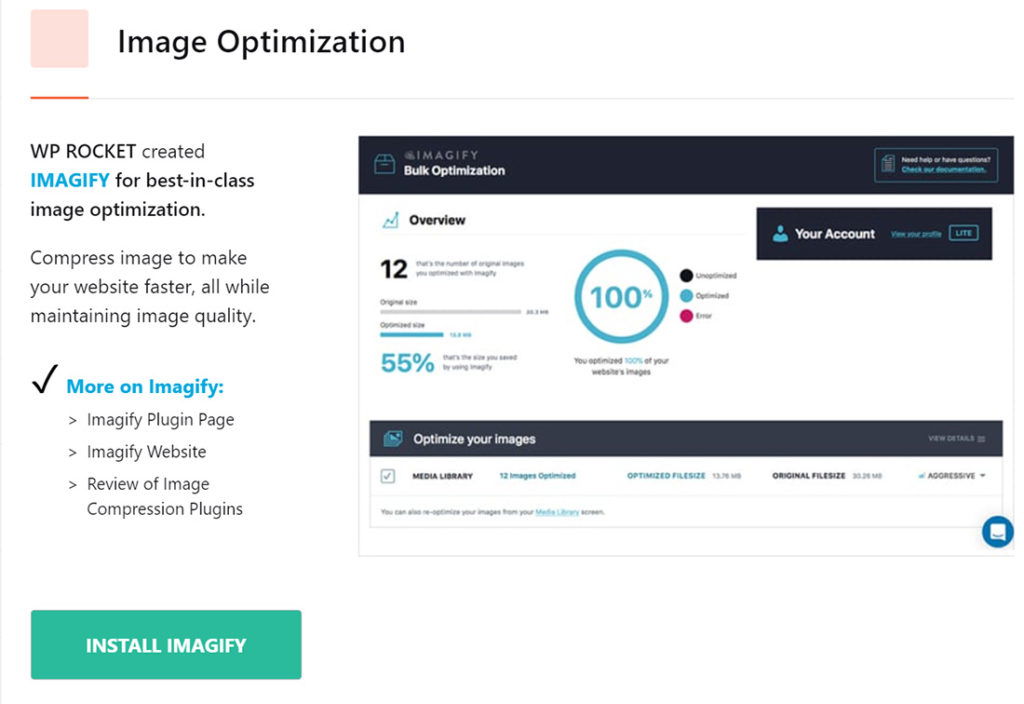Open Review of Image Compression Plugins
Image resolution: width=1024 pixels, height=704 pixels.
[165, 496]
